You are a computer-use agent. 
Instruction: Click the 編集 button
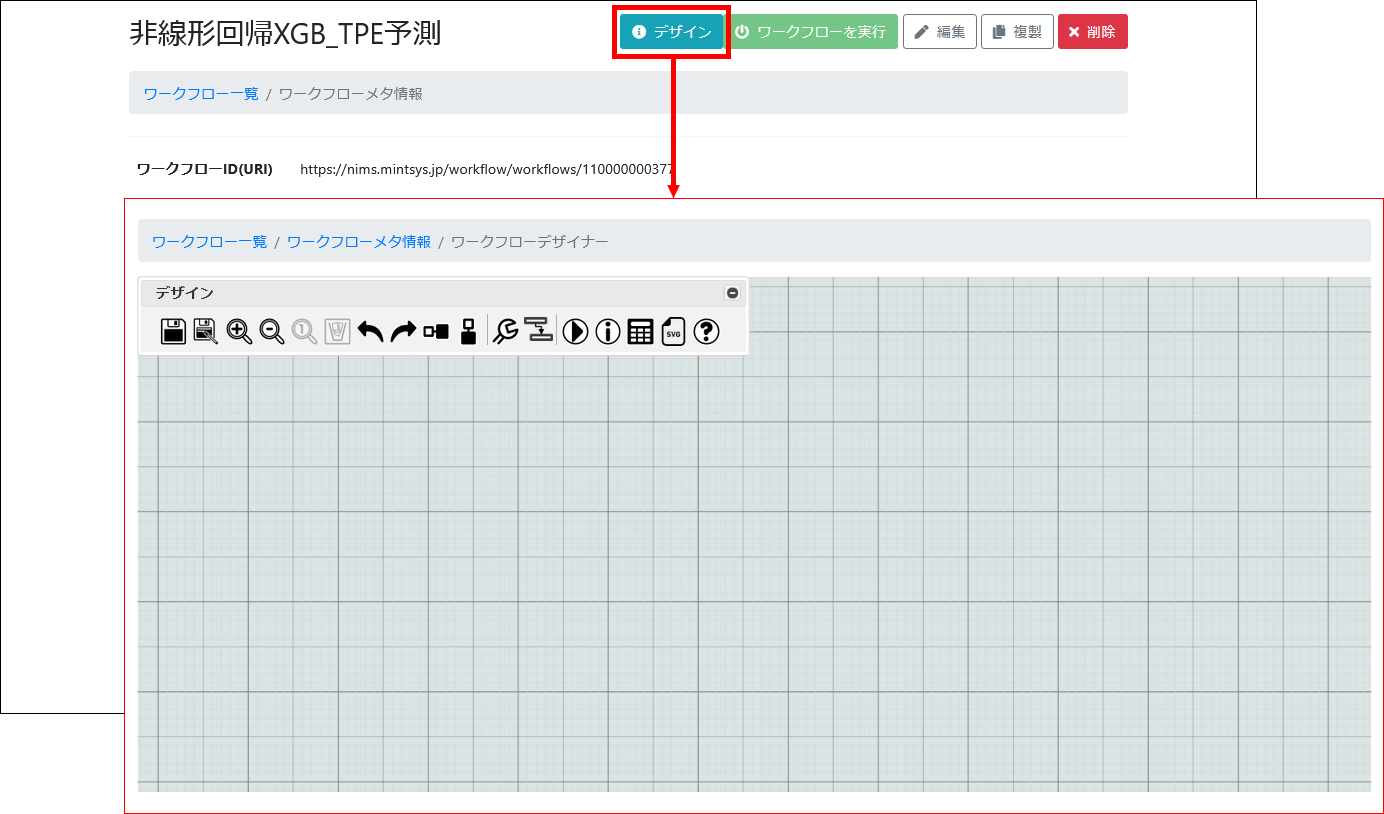coord(939,32)
